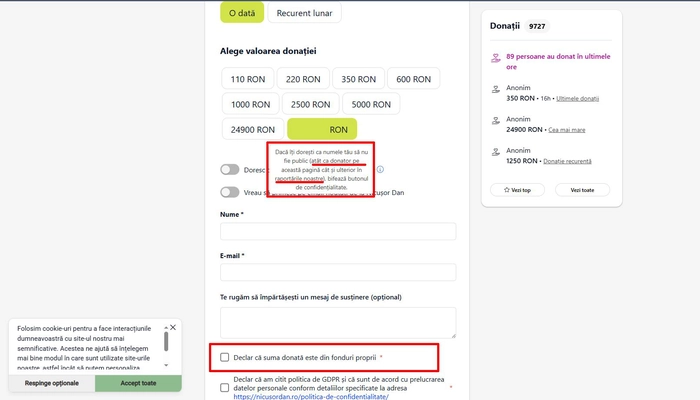The height and width of the screenshot is (400, 700).
Task: Click the star icon in Vezi top
Action: (507, 190)
